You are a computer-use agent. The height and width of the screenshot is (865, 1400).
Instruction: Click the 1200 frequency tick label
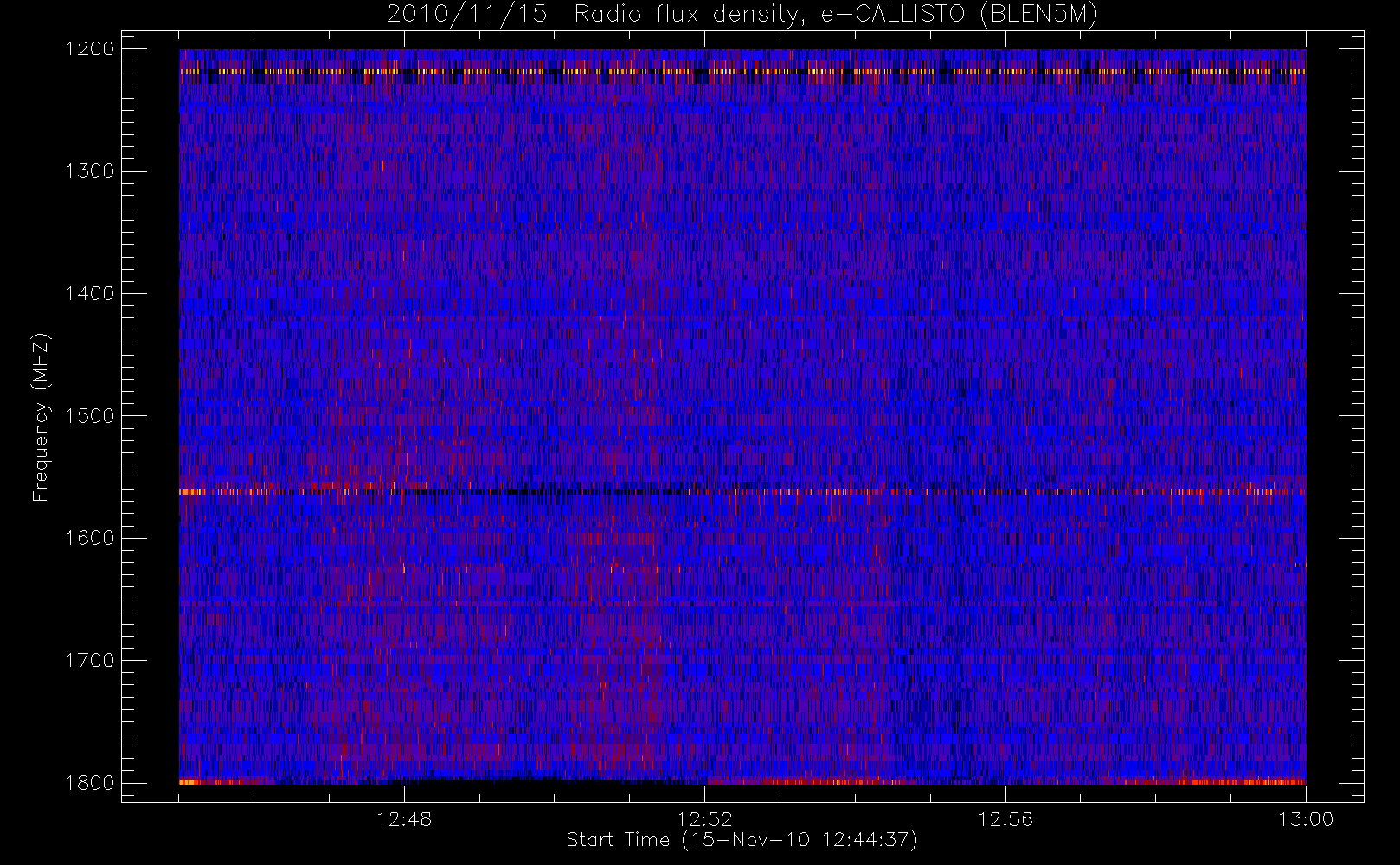click(x=90, y=49)
